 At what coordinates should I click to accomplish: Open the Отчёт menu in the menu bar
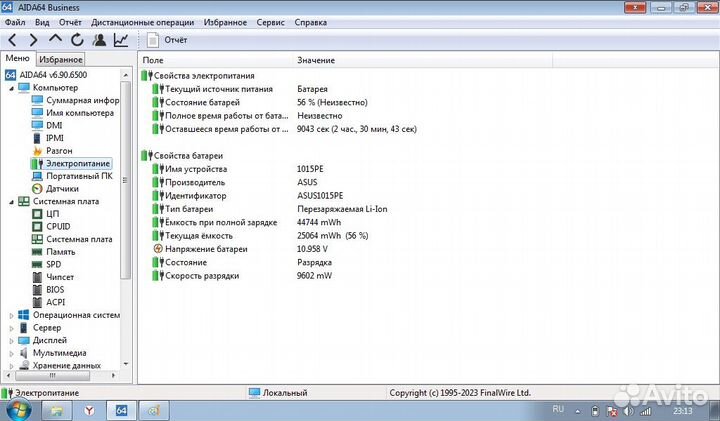pos(70,22)
